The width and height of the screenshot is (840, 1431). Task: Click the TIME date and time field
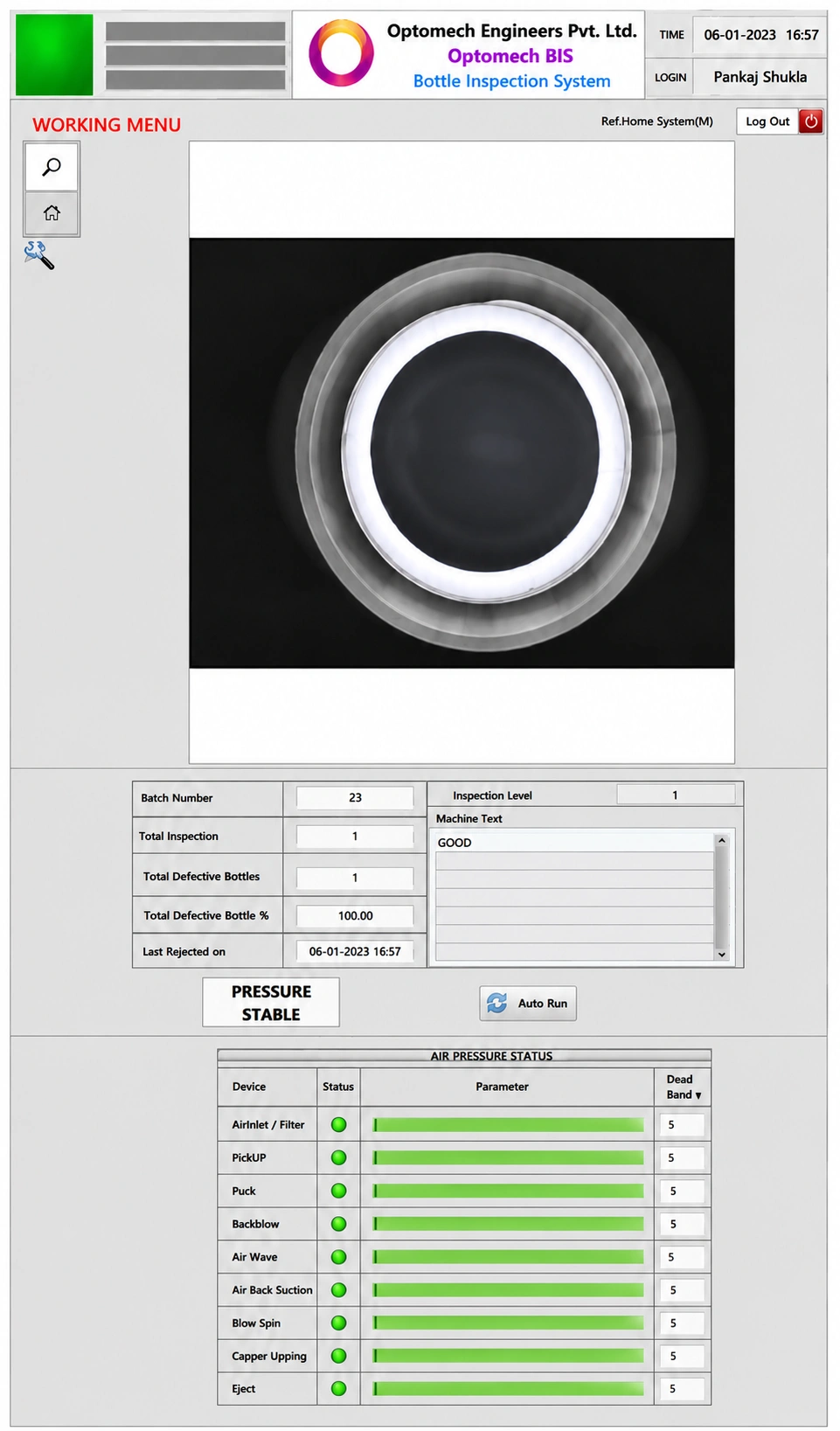click(x=760, y=35)
